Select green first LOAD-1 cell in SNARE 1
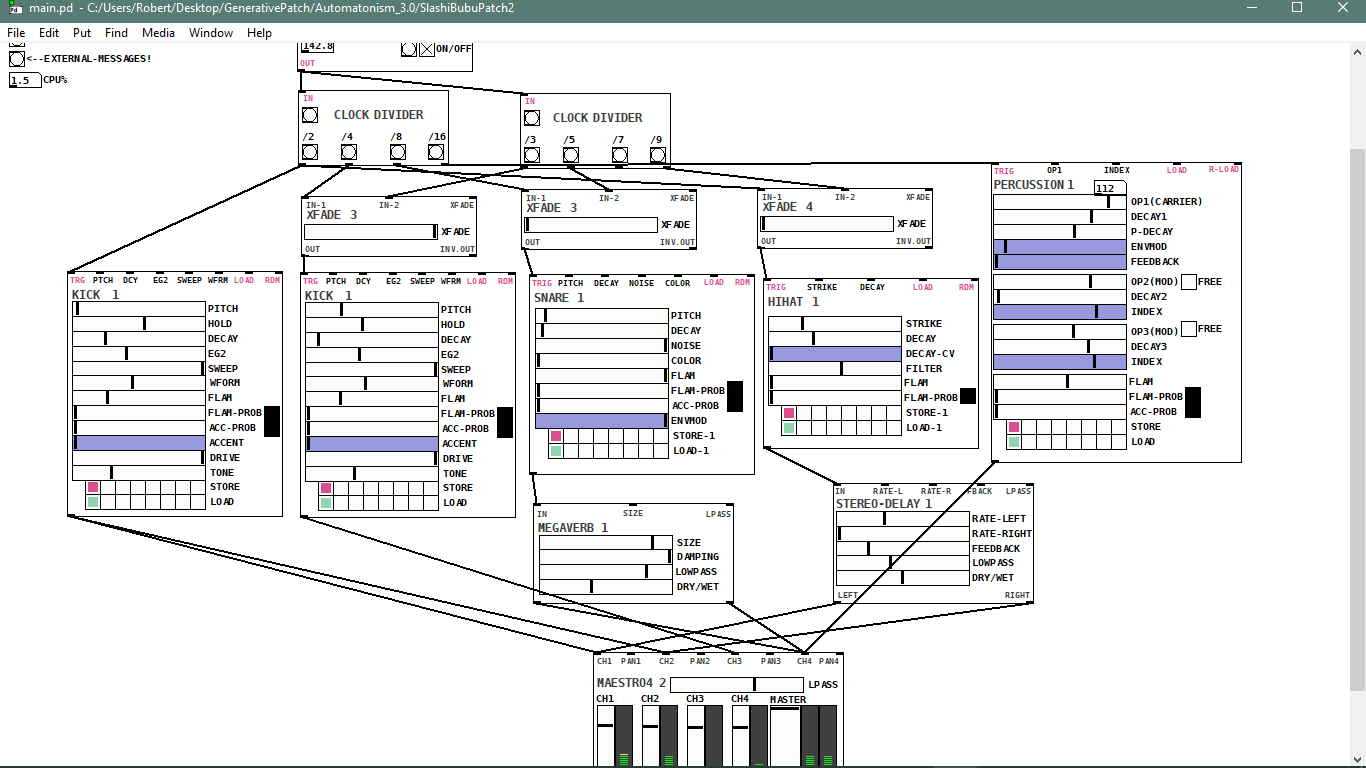Screen dimensions: 1366x768 (x=556, y=451)
